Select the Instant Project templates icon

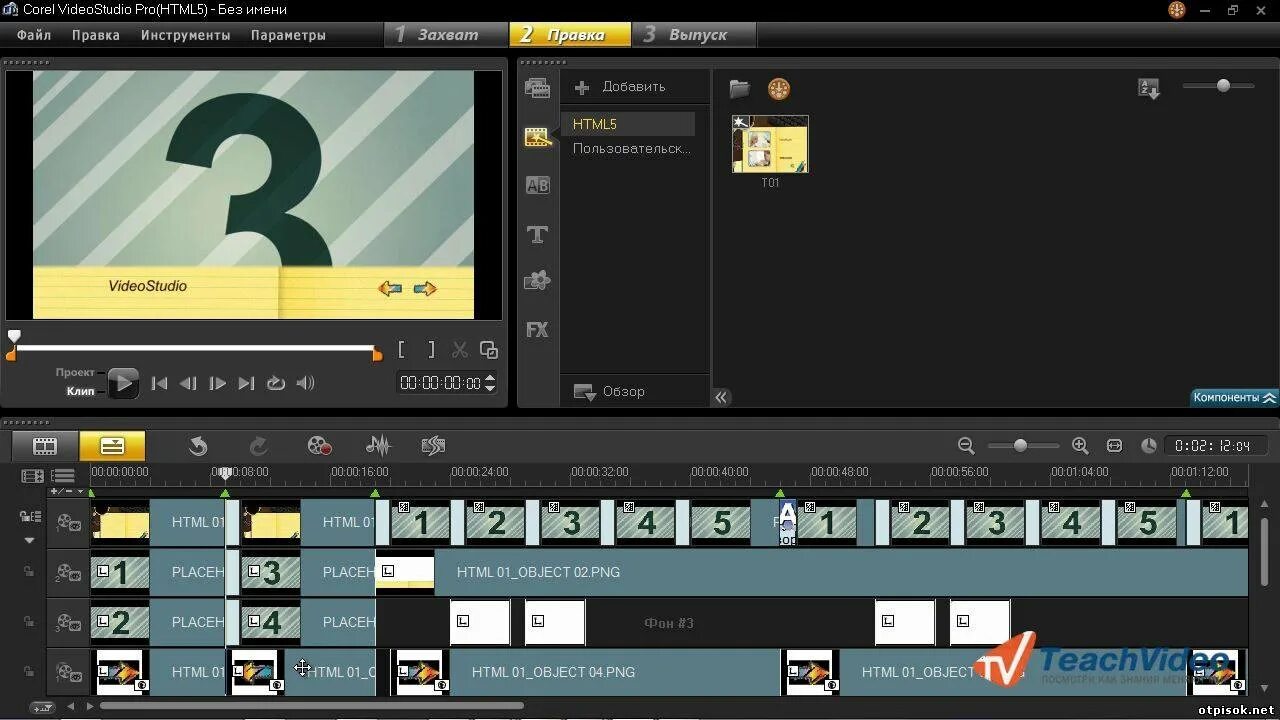(538, 137)
